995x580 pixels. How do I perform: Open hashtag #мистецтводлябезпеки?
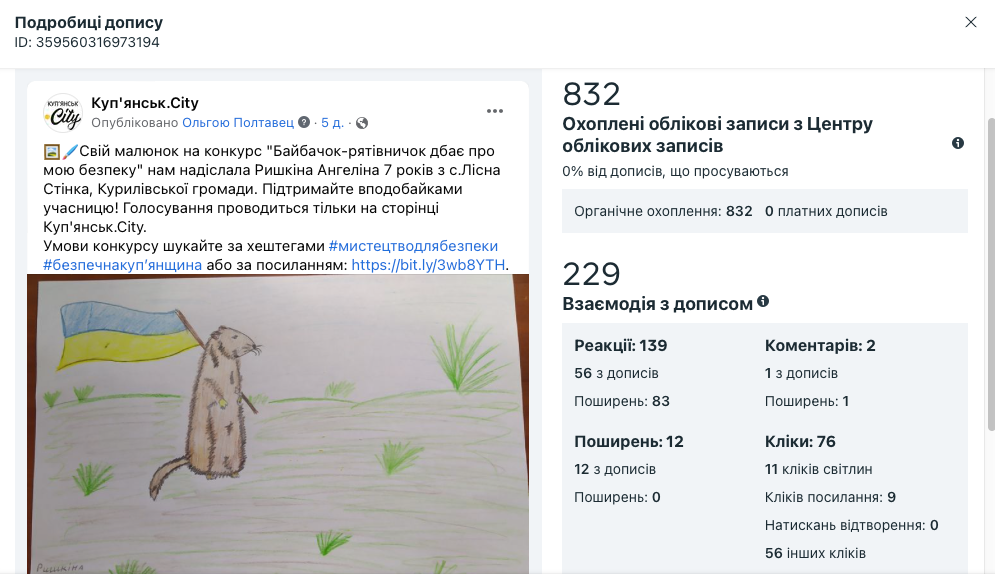[x=413, y=246]
